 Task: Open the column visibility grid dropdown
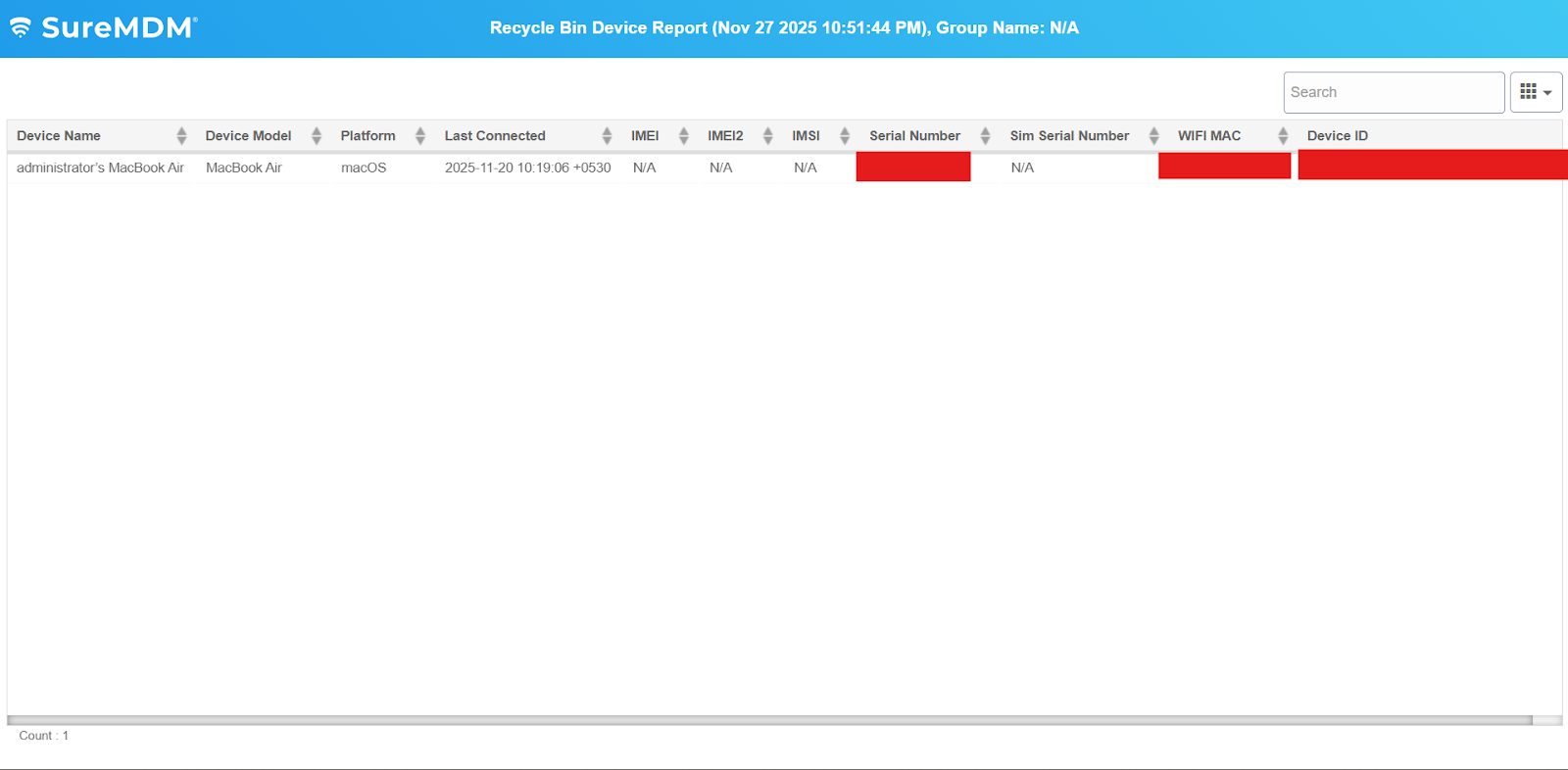pos(1535,92)
